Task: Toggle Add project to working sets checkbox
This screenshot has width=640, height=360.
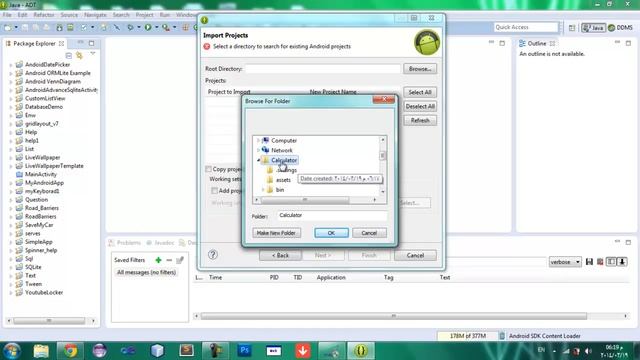Action: point(214,191)
